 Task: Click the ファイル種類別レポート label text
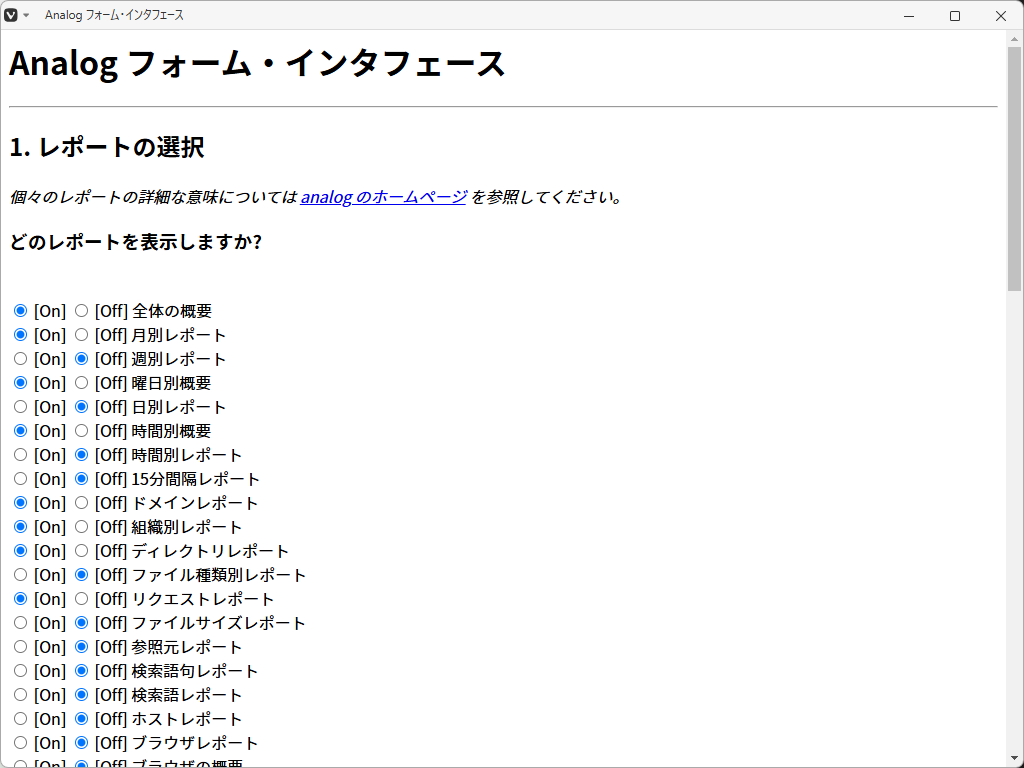pyautogui.click(x=219, y=575)
